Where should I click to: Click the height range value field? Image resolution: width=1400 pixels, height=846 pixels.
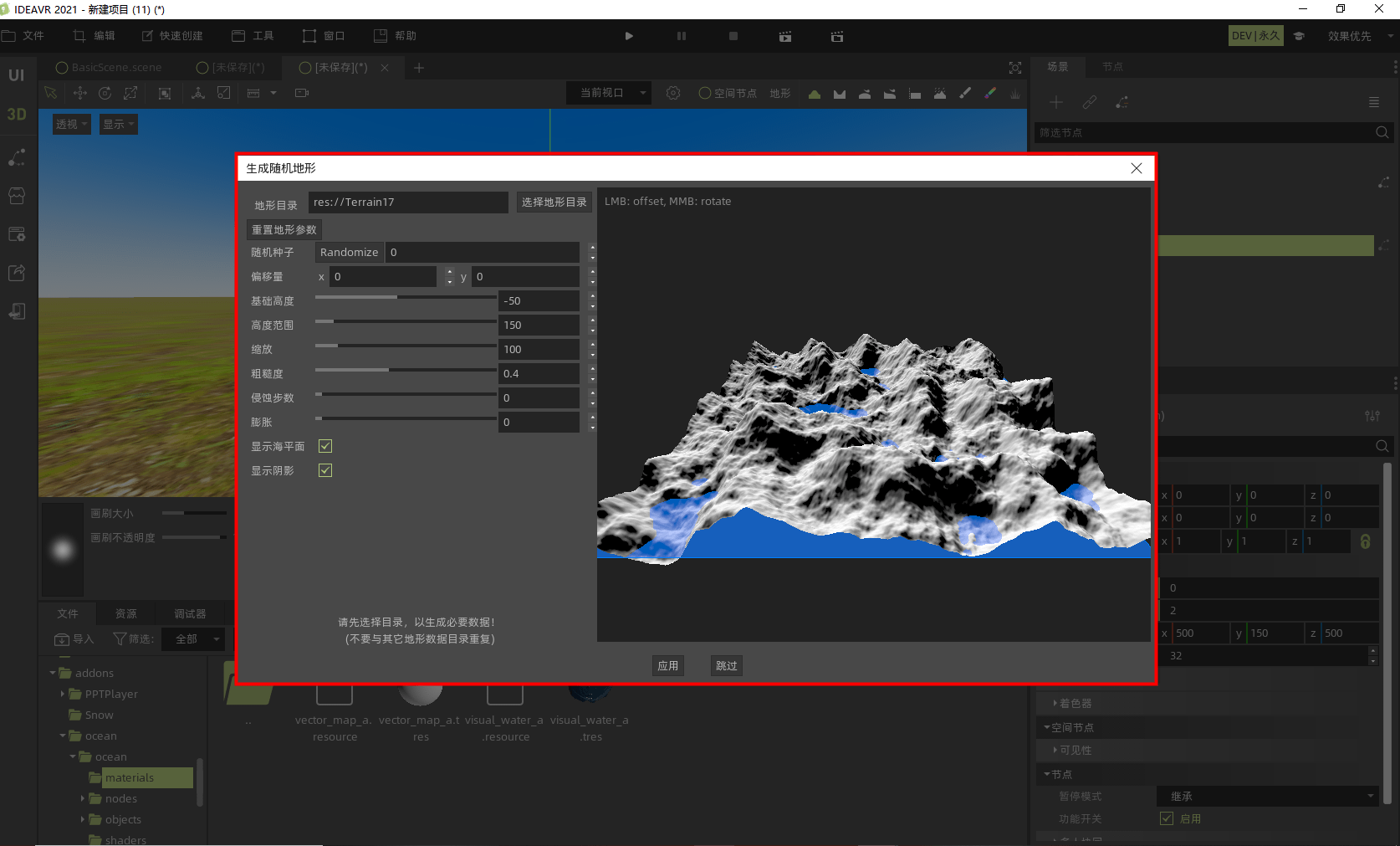click(x=539, y=325)
